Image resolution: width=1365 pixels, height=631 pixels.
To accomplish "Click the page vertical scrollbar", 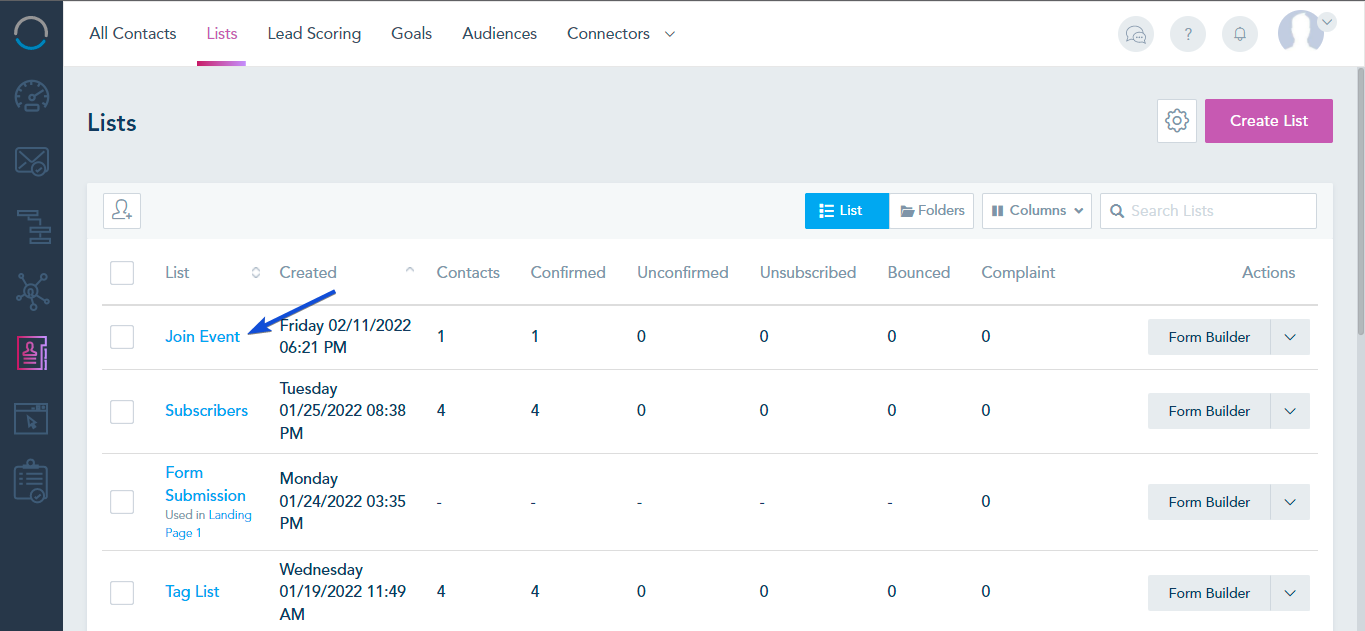I will (1359, 200).
